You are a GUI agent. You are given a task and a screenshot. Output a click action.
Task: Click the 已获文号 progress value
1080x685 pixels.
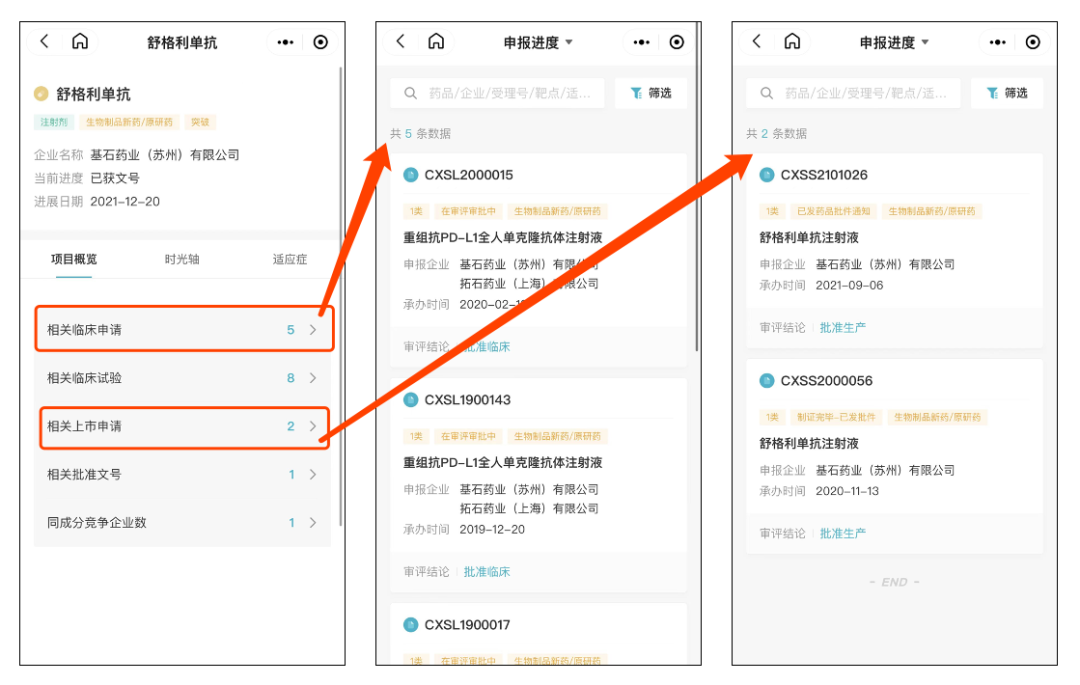tap(115, 178)
